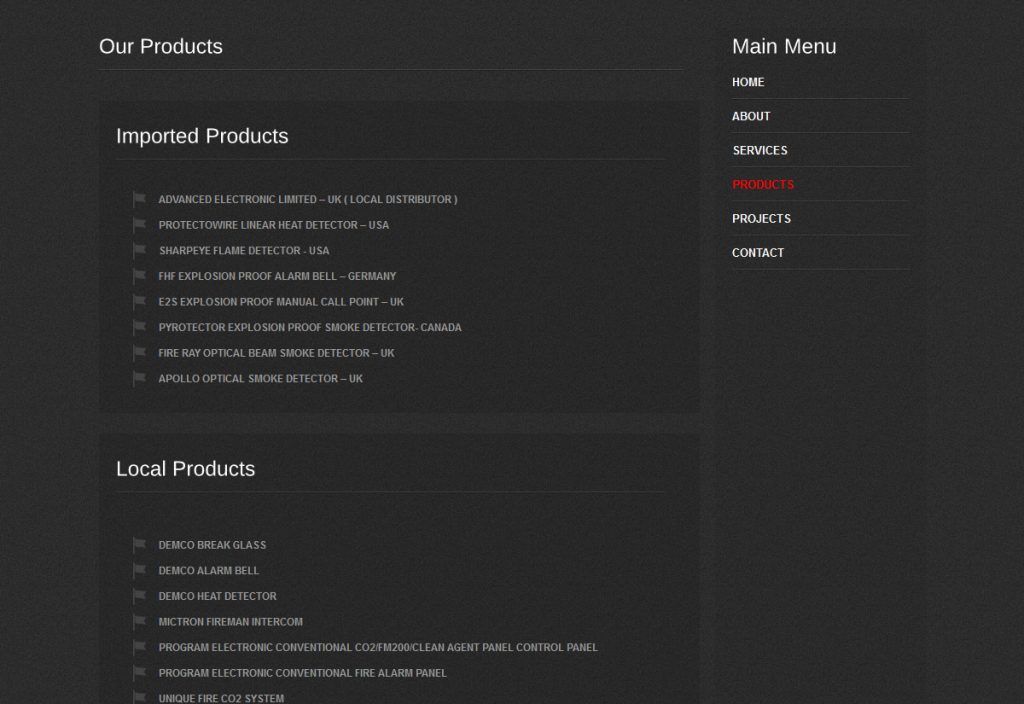Select Fire Ray Optical Beam Smoke Detector

pos(276,353)
